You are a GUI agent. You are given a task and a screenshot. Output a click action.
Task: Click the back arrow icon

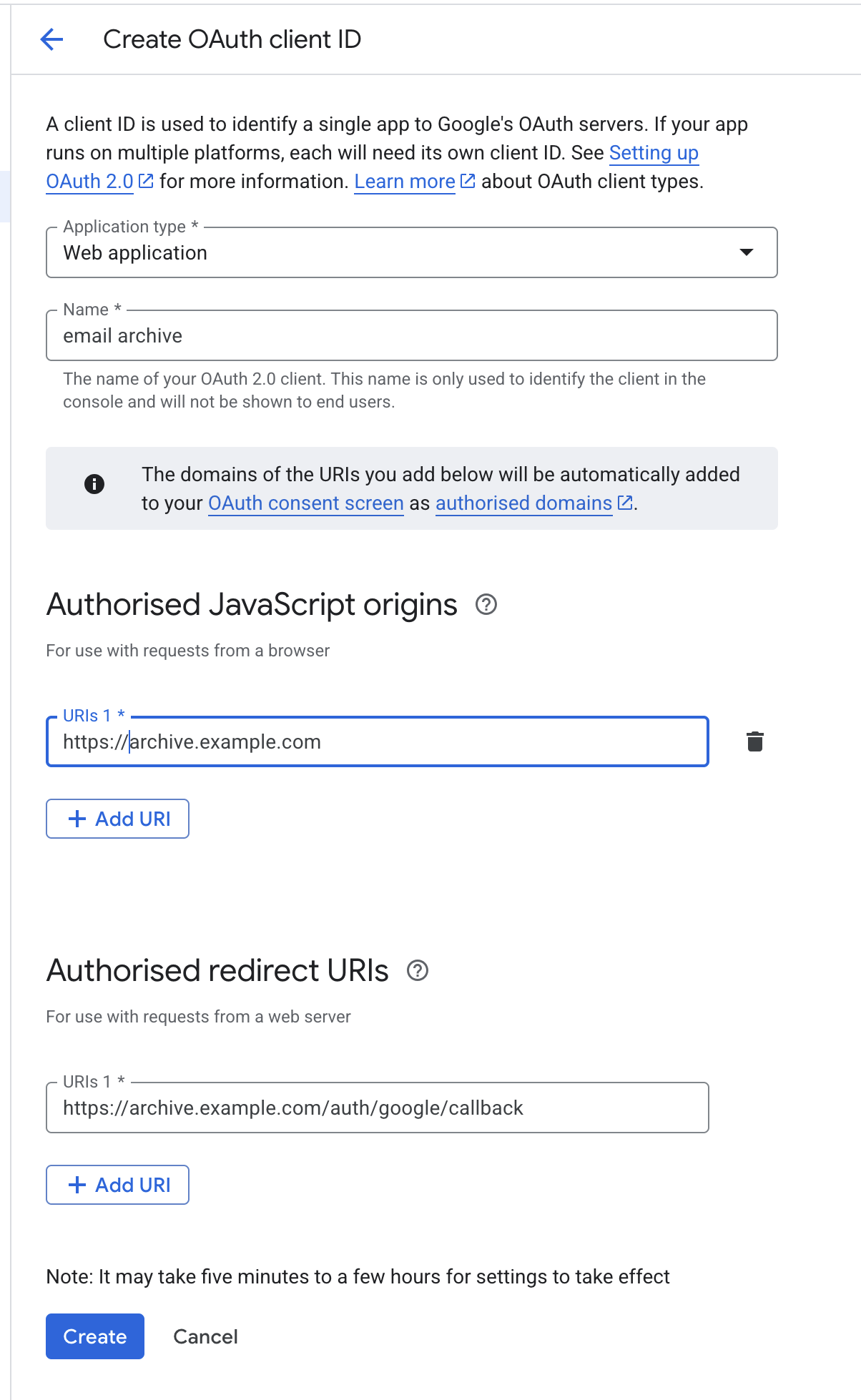pyautogui.click(x=51, y=39)
